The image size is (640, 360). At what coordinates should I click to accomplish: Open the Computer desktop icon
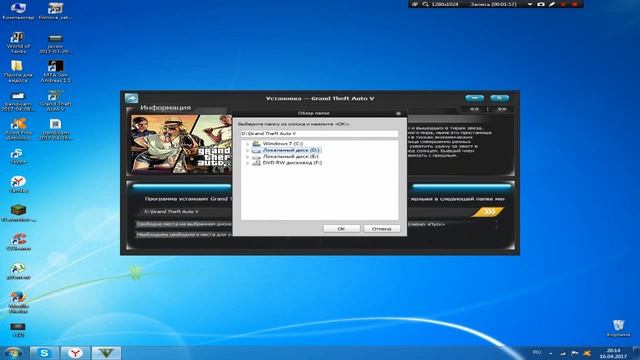click(x=18, y=11)
